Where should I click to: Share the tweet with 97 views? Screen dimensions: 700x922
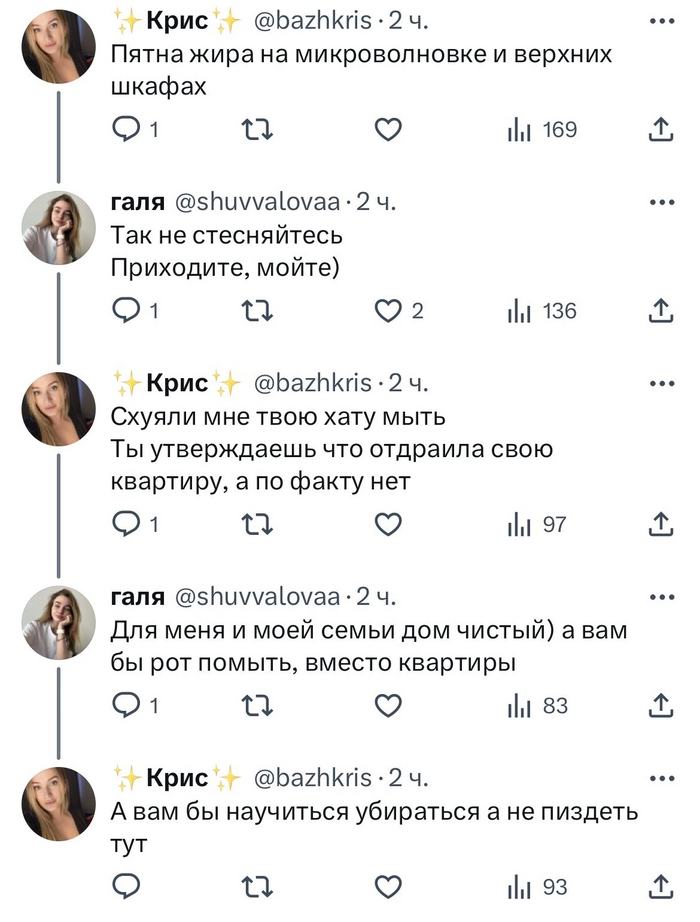(660, 524)
